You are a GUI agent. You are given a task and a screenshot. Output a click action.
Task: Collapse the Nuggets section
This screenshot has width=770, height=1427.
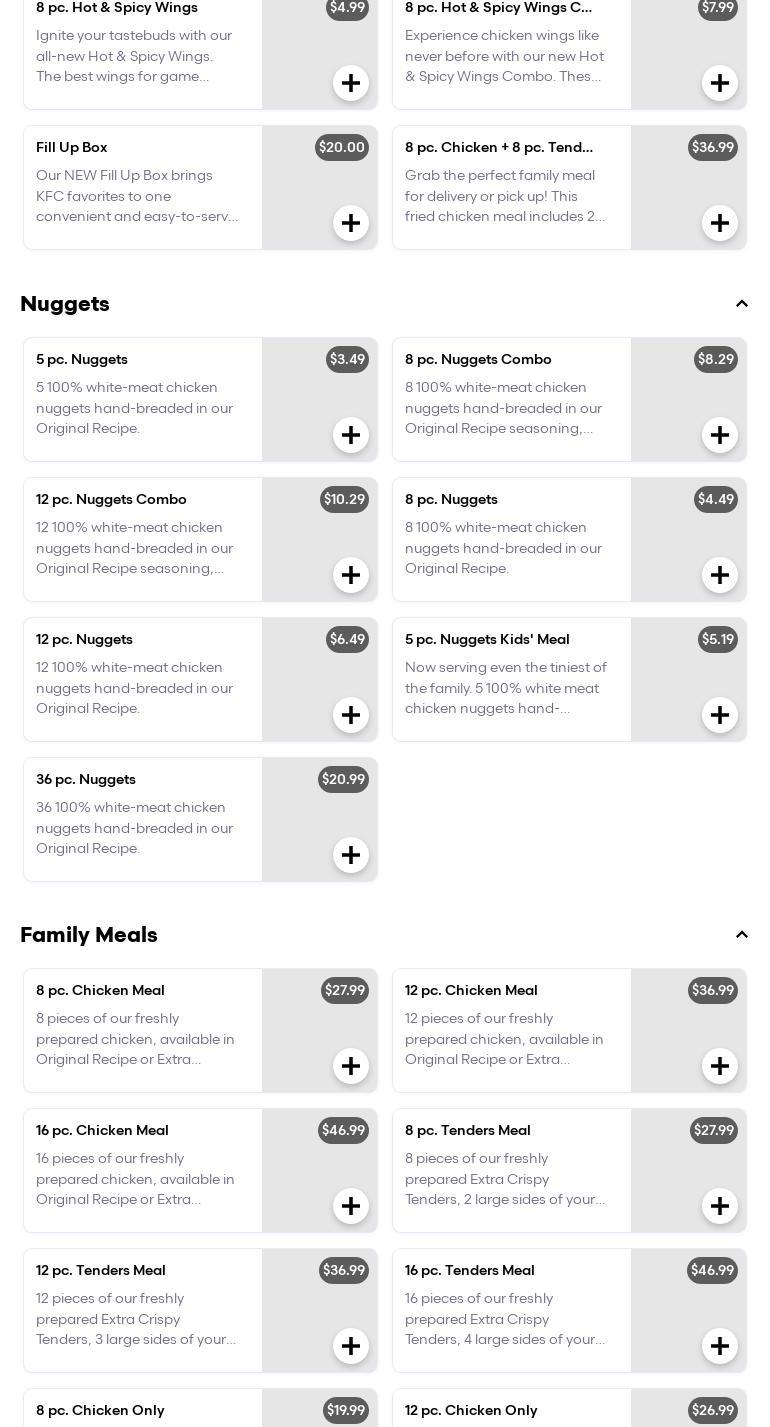[x=742, y=304]
